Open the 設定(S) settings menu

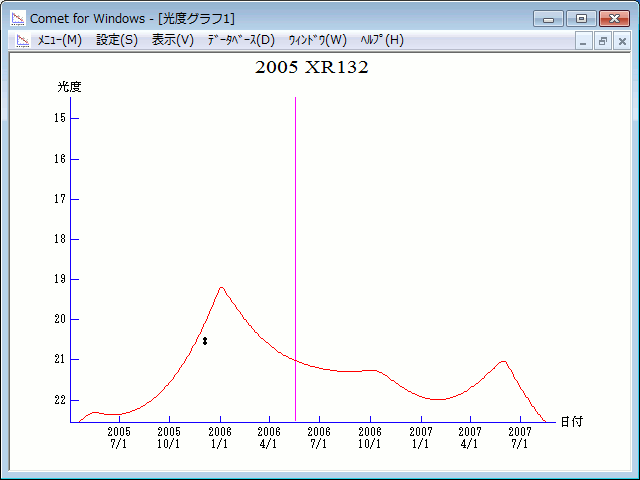coord(117,40)
